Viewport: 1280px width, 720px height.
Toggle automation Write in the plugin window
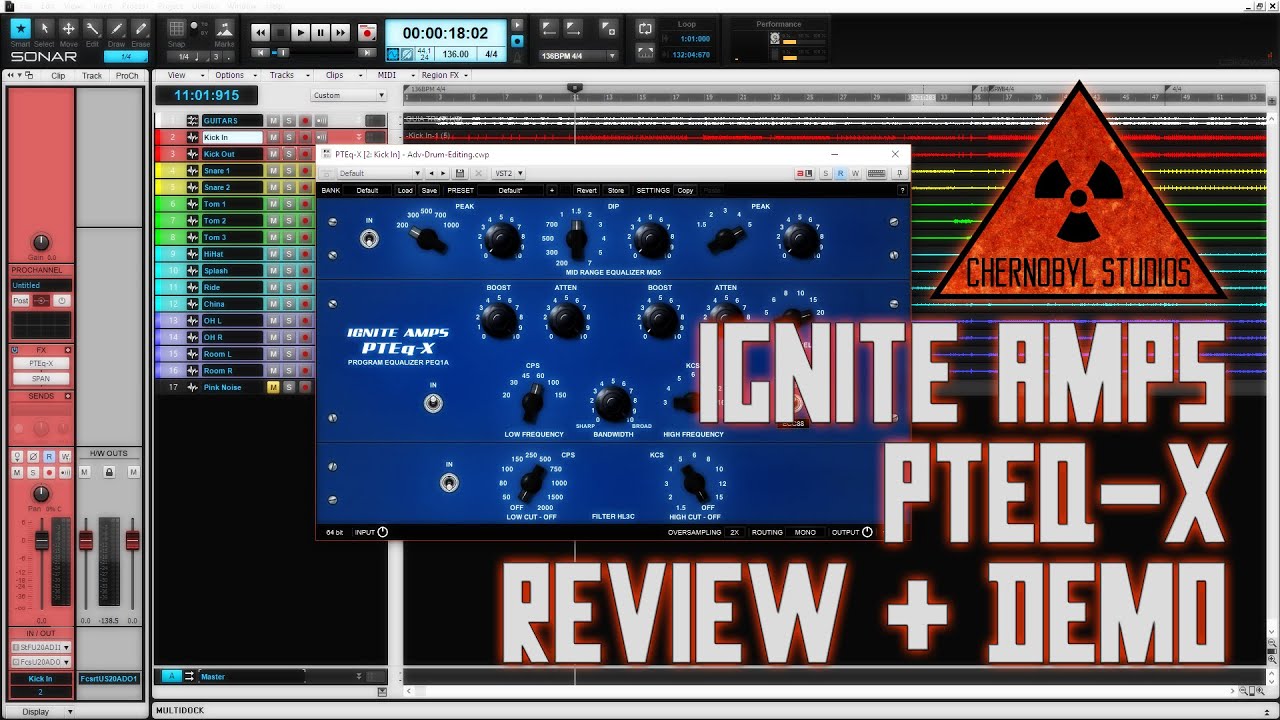point(855,173)
